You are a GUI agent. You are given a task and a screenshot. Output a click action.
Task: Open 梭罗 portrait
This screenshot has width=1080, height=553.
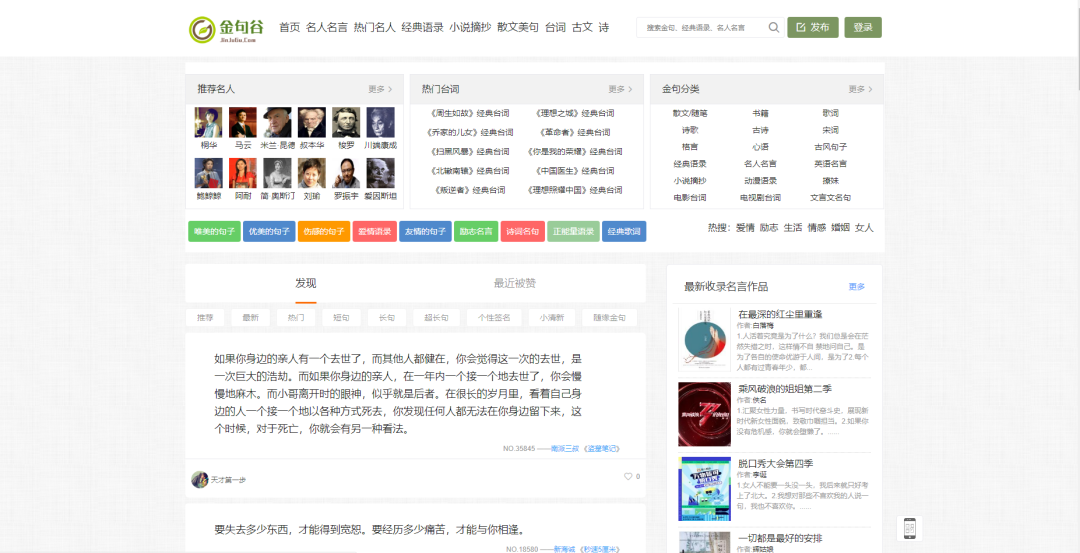pos(346,122)
